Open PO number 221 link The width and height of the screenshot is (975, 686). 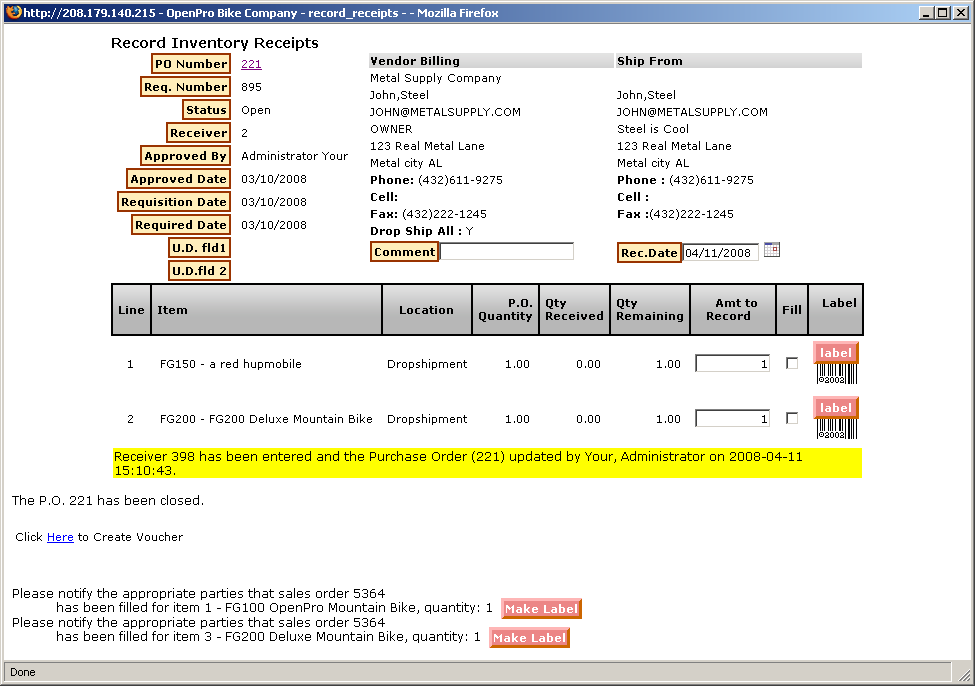251,64
